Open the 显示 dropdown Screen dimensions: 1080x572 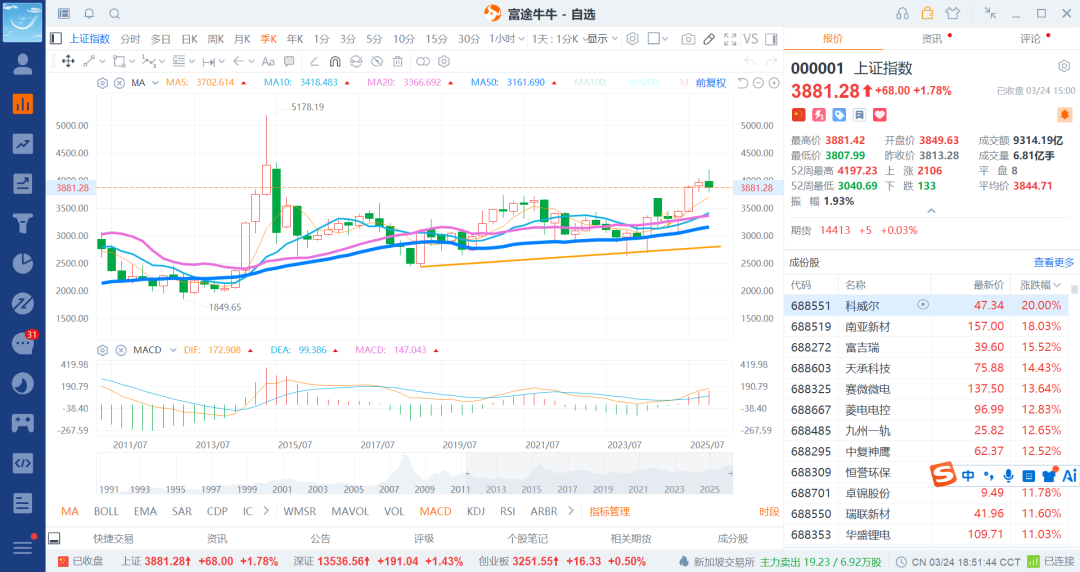pyautogui.click(x=603, y=39)
